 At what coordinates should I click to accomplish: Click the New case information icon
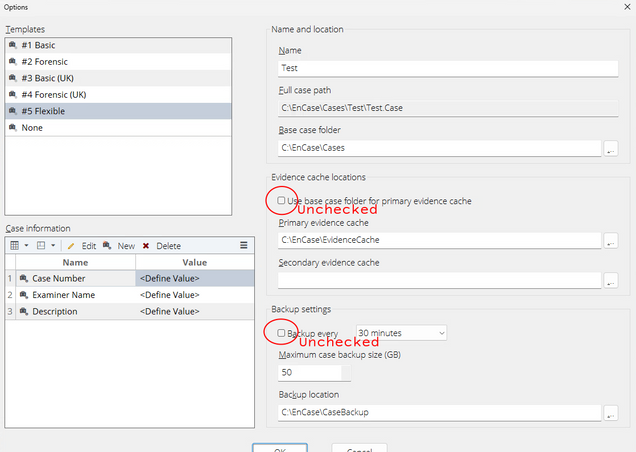107,245
